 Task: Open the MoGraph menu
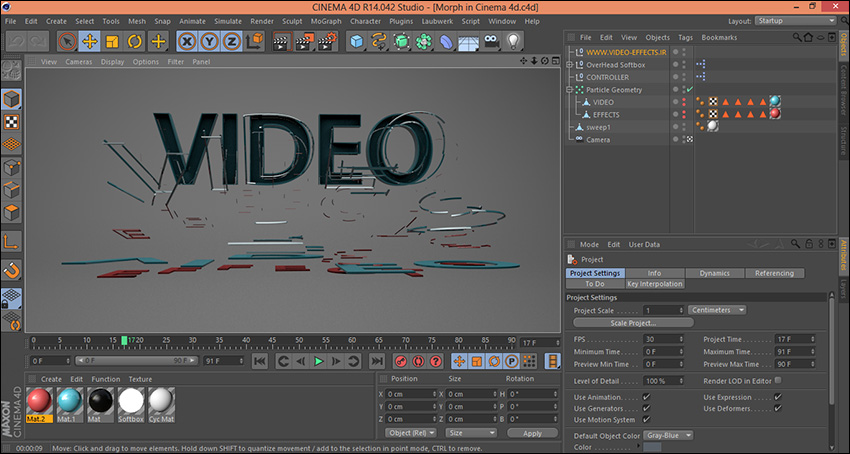pyautogui.click(x=326, y=21)
